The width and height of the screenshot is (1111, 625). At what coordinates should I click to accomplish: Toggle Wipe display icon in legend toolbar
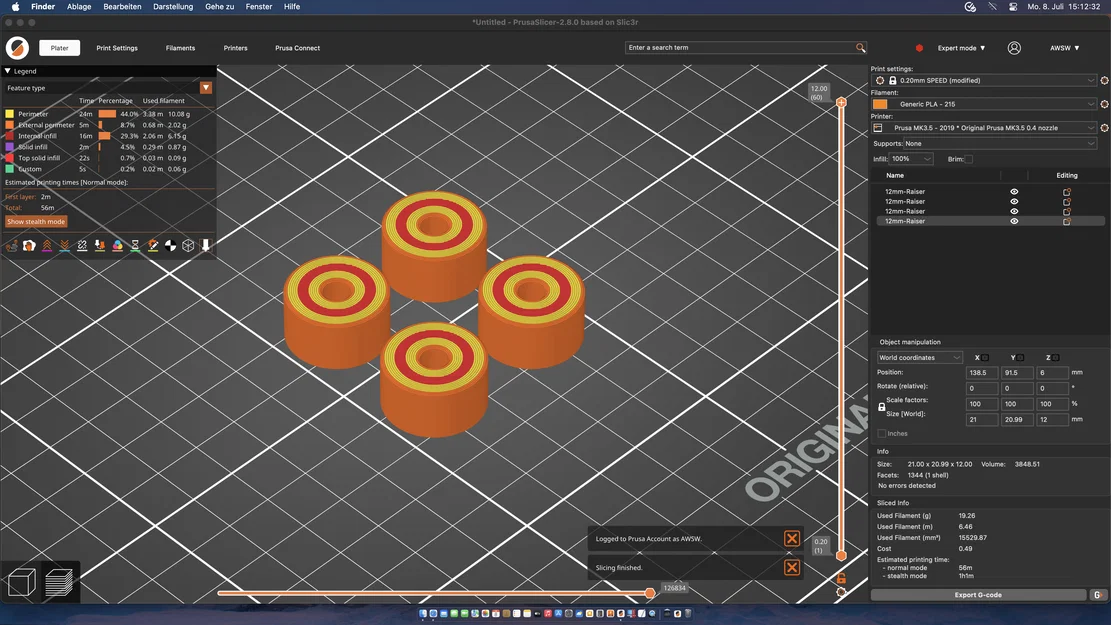[29, 245]
